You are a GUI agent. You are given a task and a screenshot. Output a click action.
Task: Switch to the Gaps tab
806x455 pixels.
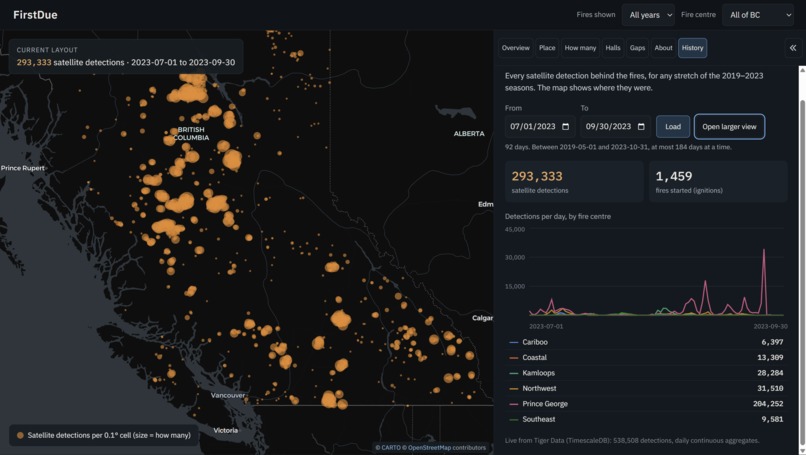point(637,48)
